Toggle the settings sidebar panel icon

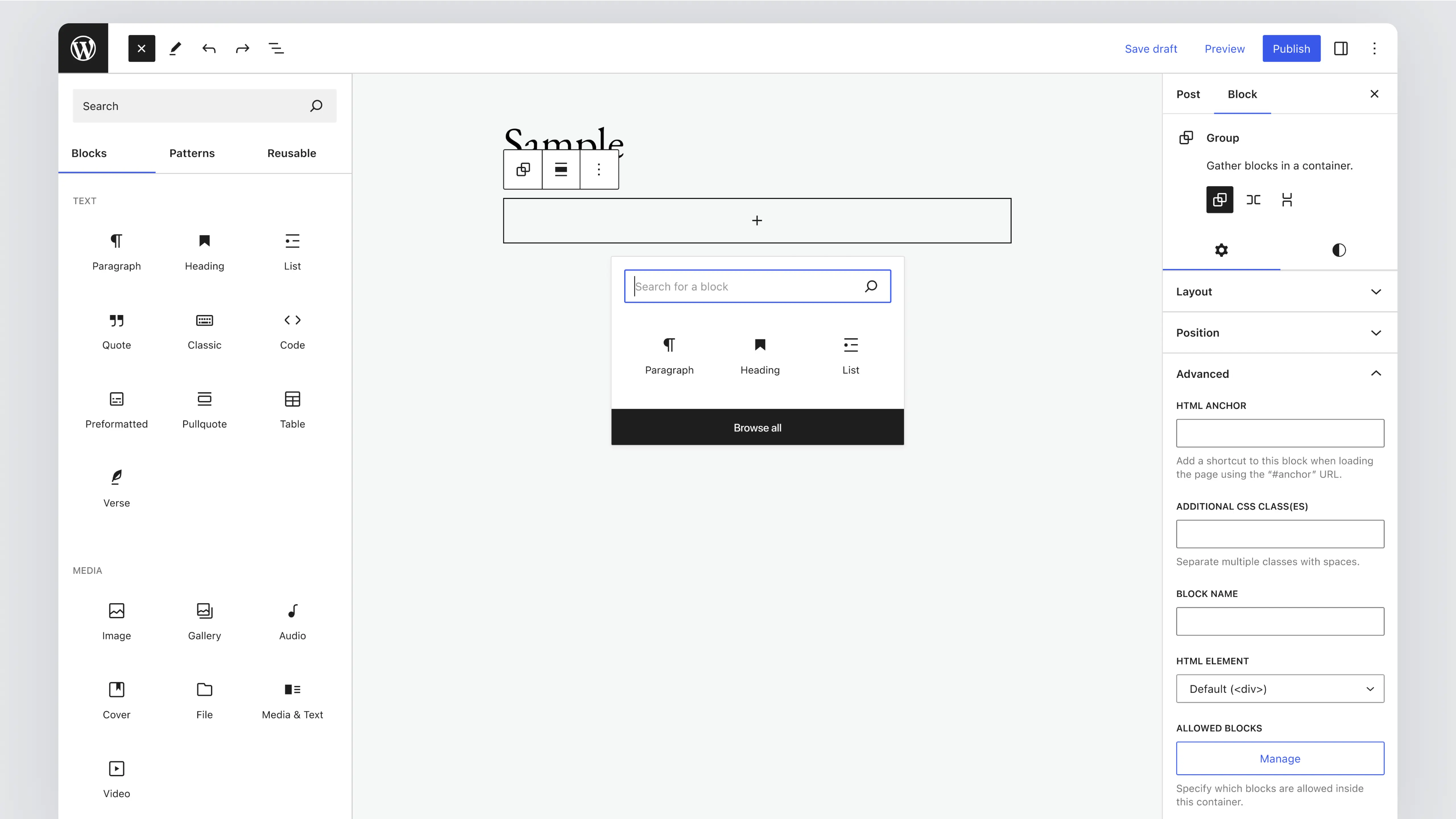click(1340, 49)
